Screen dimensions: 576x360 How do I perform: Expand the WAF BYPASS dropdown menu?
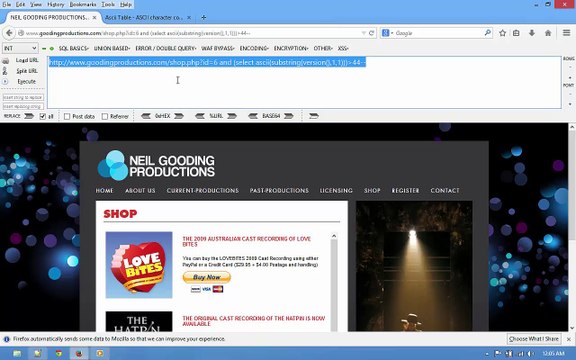[218, 48]
